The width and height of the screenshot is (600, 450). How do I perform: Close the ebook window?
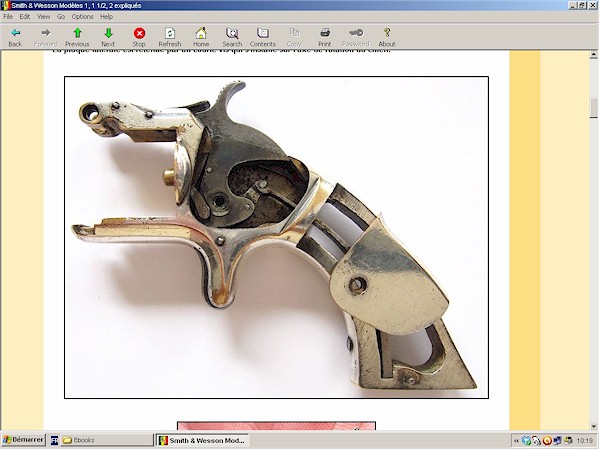[x=592, y=5]
